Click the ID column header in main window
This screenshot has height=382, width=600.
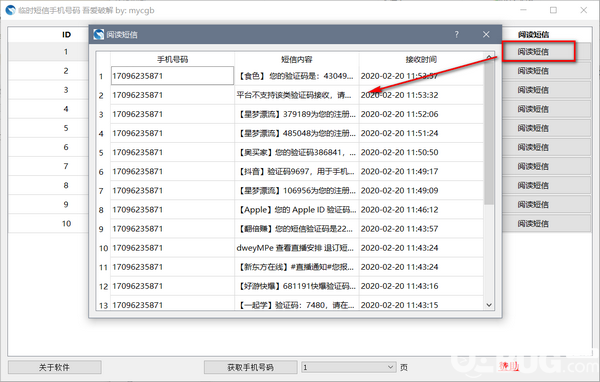coord(66,34)
